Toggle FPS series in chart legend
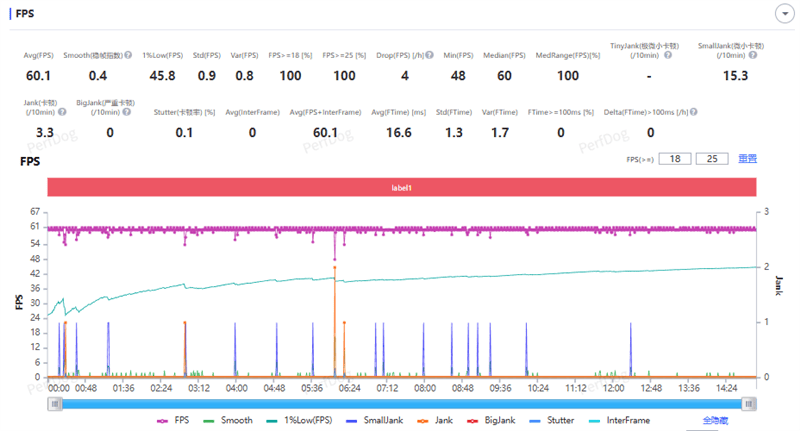Viewport: 800px width, 431px height. click(x=174, y=421)
